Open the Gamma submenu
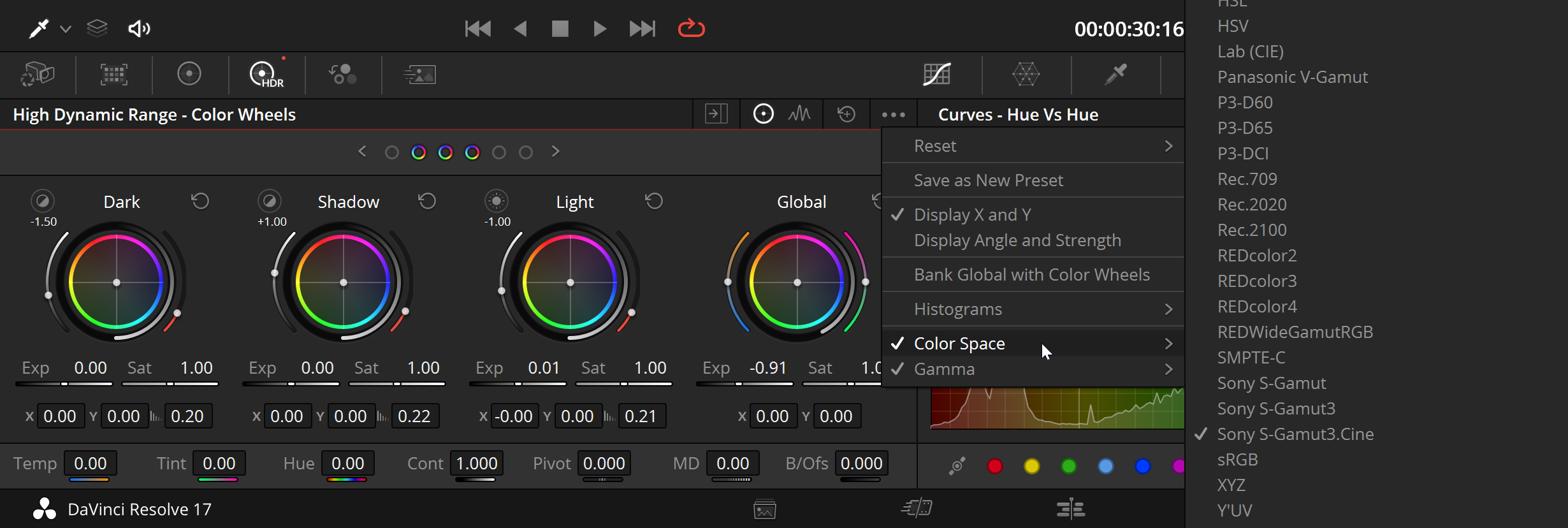 (1033, 369)
